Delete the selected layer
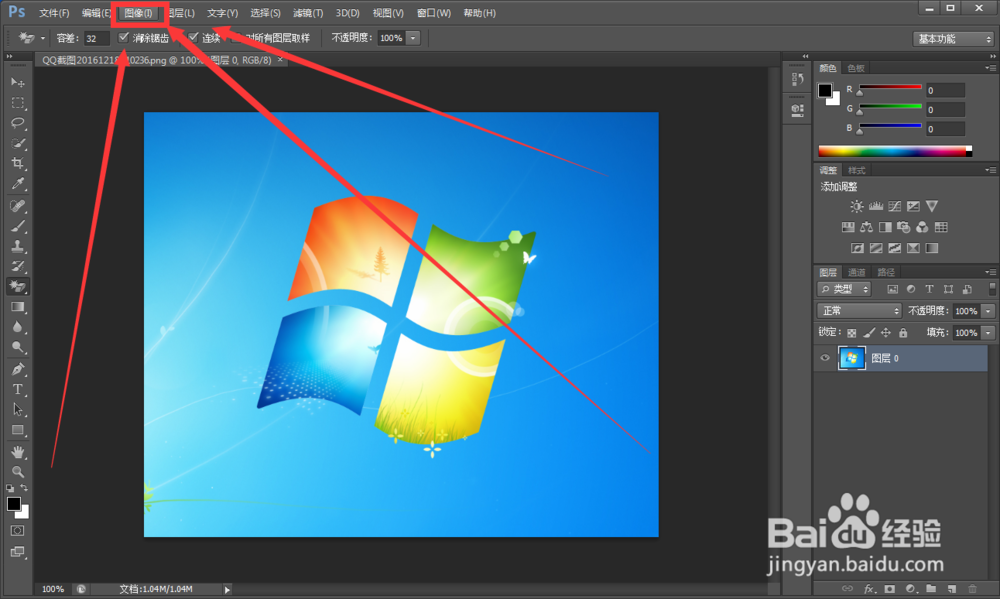Image resolution: width=1000 pixels, height=599 pixels. pyautogui.click(x=972, y=589)
